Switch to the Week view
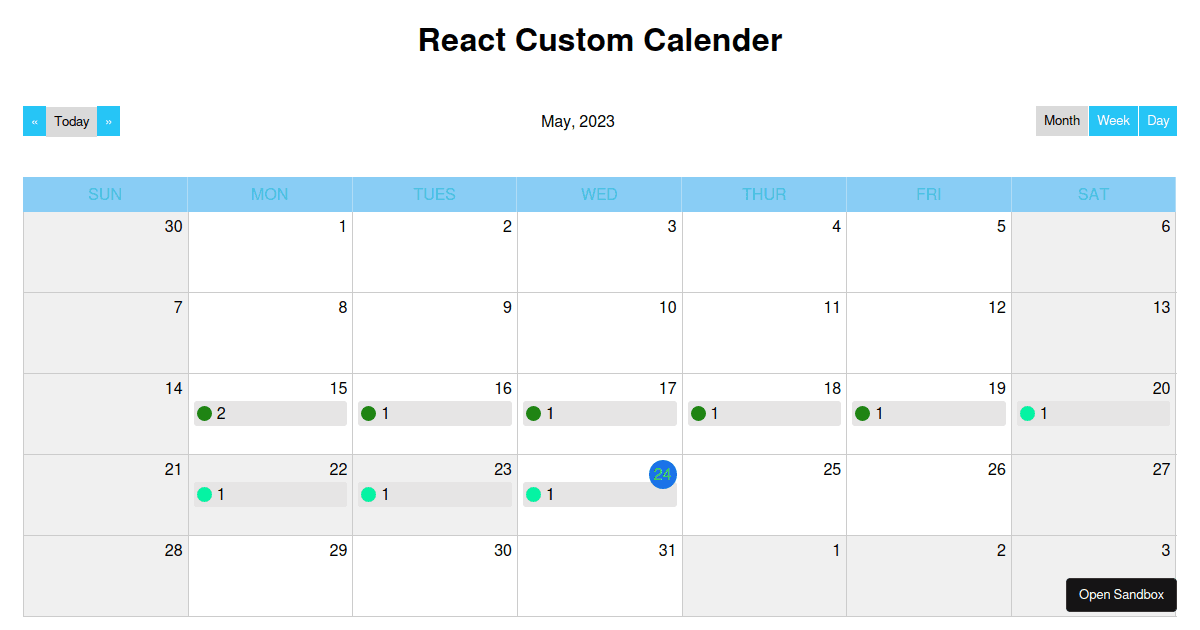Viewport: 1200px width, 630px height. [1113, 120]
